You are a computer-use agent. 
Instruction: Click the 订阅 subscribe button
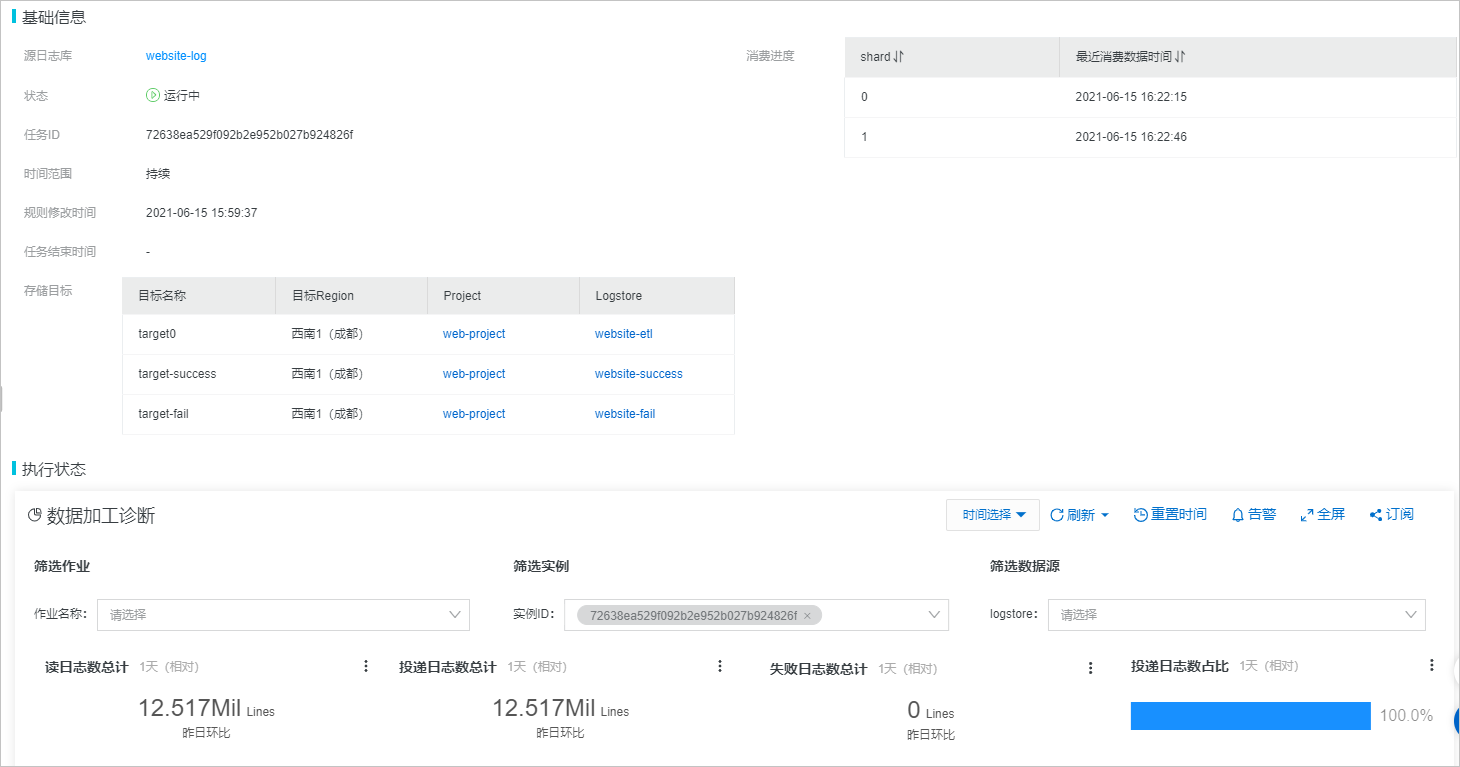coord(1391,514)
